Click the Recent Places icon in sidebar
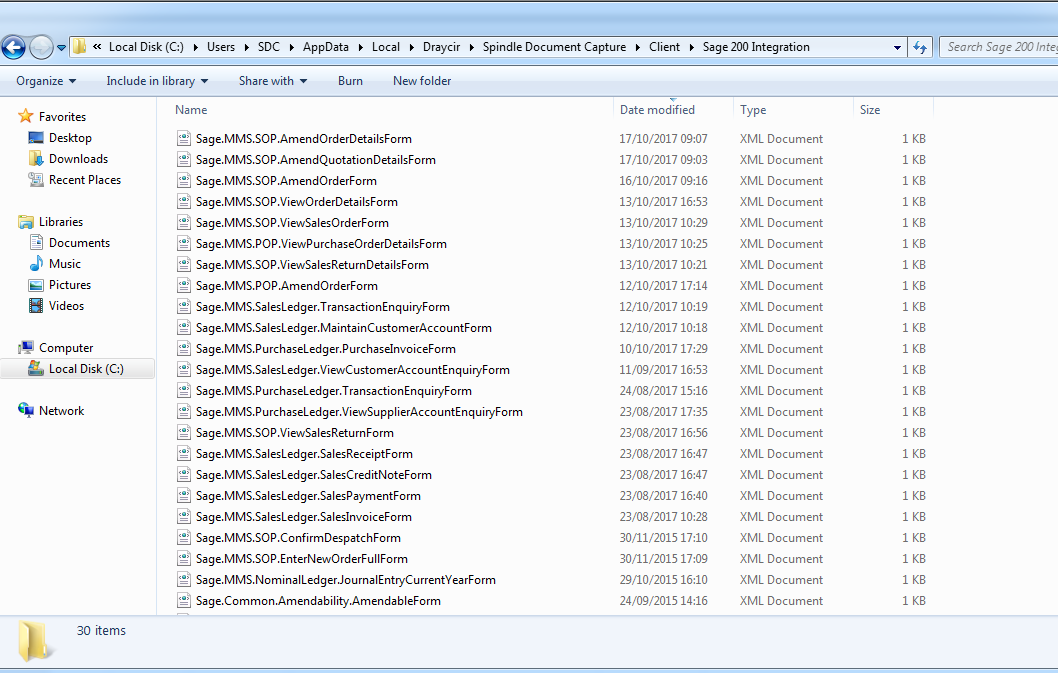1058x673 pixels. 36,180
